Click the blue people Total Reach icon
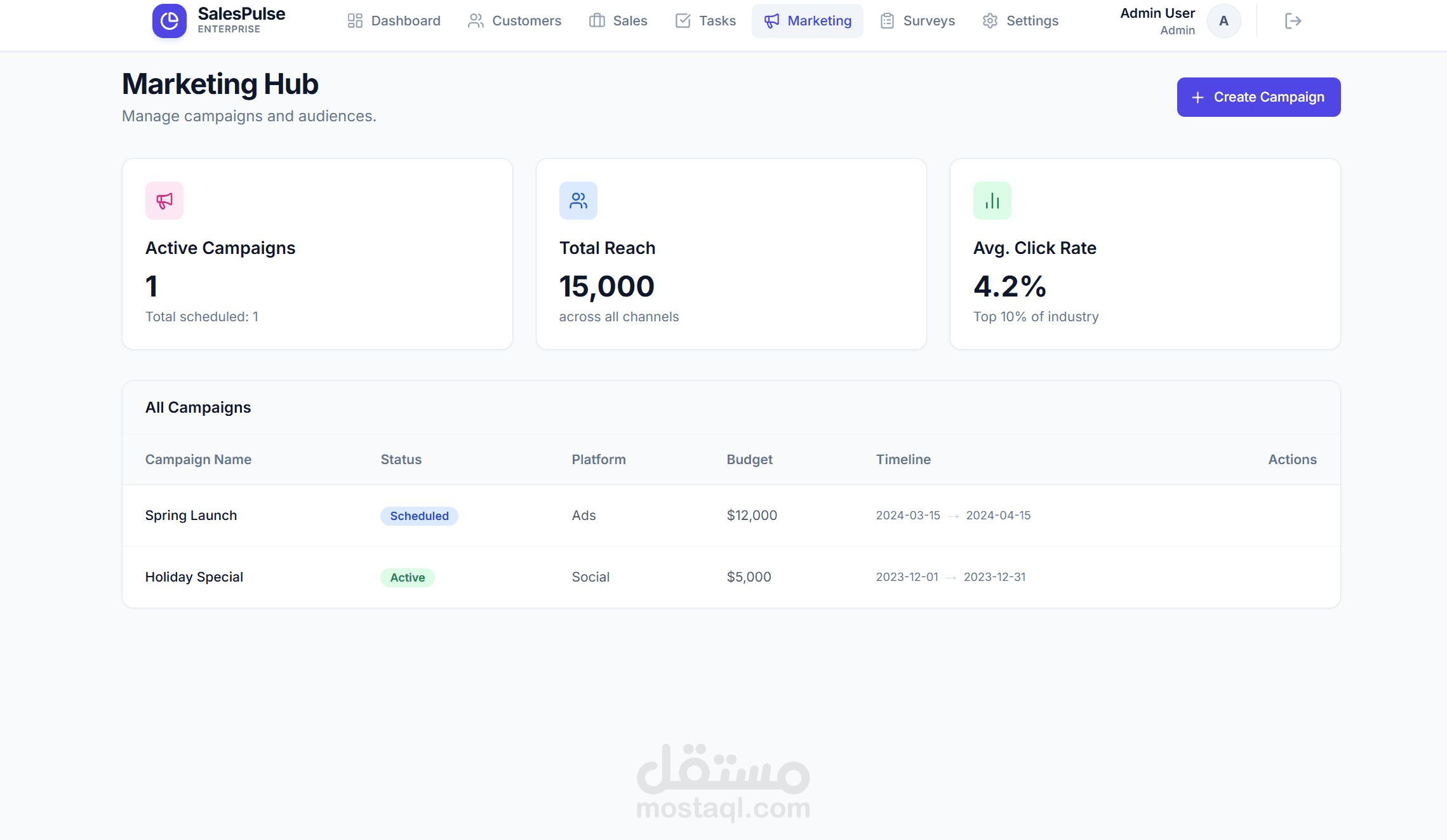The image size is (1447, 840). 578,201
